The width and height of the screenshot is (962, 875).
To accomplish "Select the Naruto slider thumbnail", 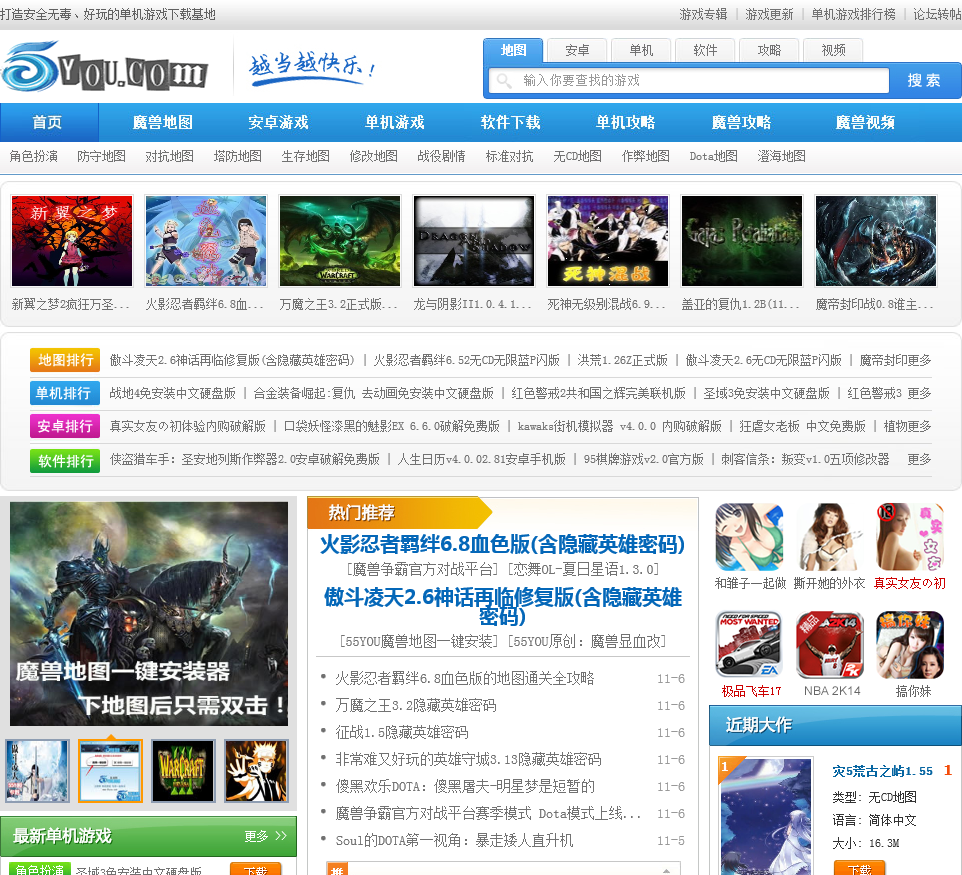I will pos(256,771).
